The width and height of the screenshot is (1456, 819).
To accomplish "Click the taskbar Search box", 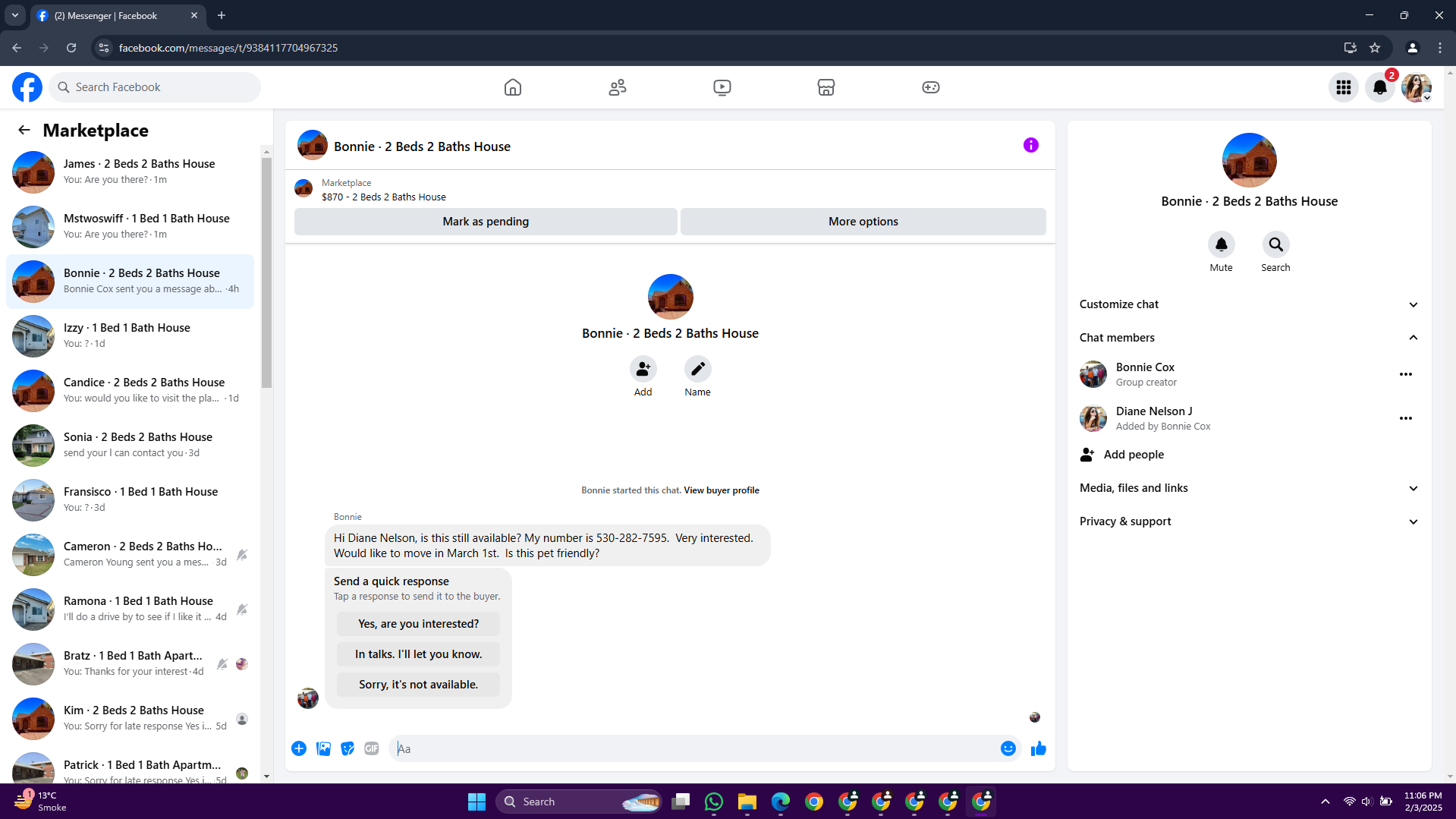I will tap(580, 802).
